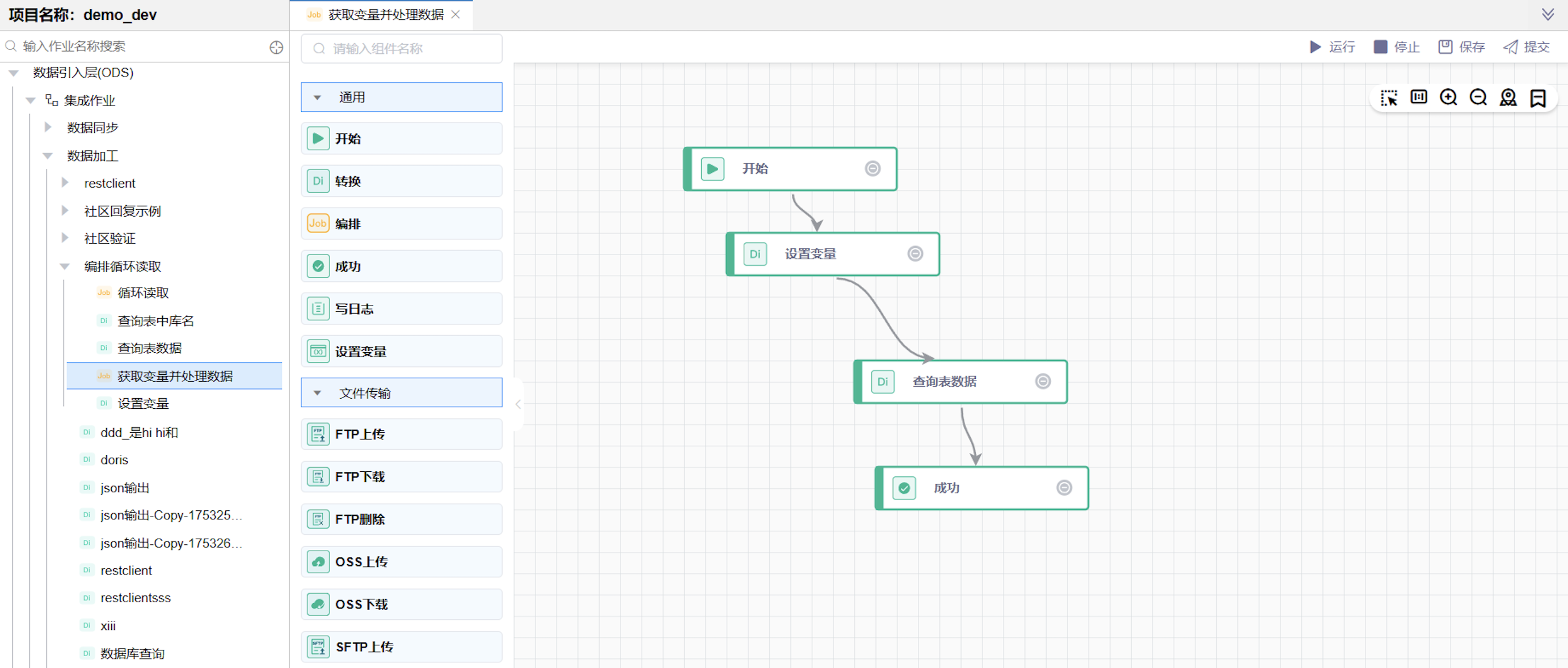Viewport: 1568px width, 668px height.
Task: Click the zoom out canvas icon
Action: 1478,98
